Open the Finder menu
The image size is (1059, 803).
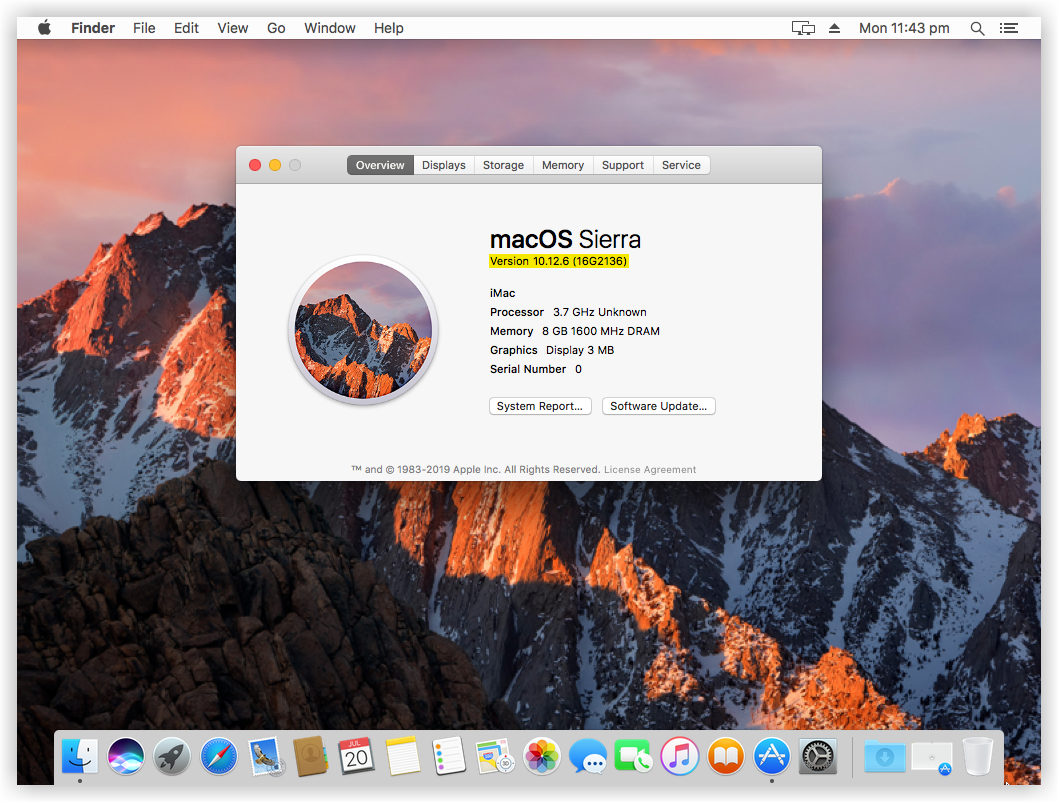pyautogui.click(x=93, y=28)
